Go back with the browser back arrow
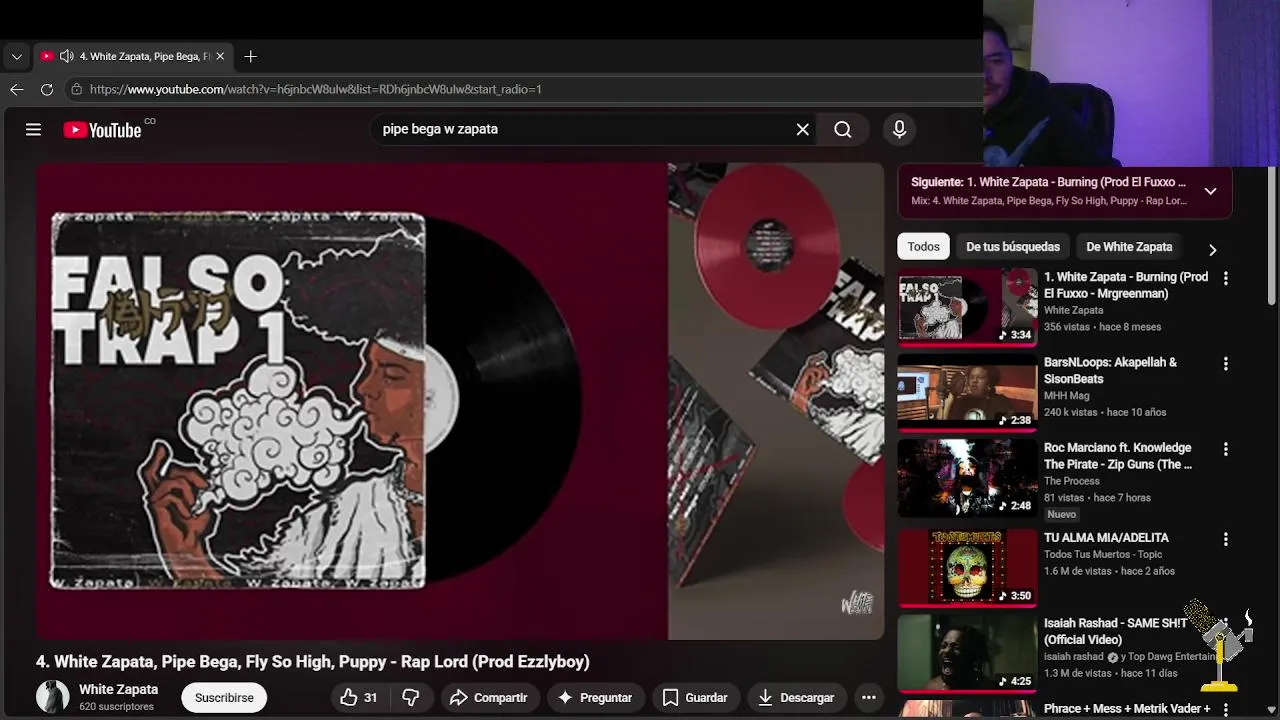Viewport: 1280px width, 720px height. coord(16,89)
